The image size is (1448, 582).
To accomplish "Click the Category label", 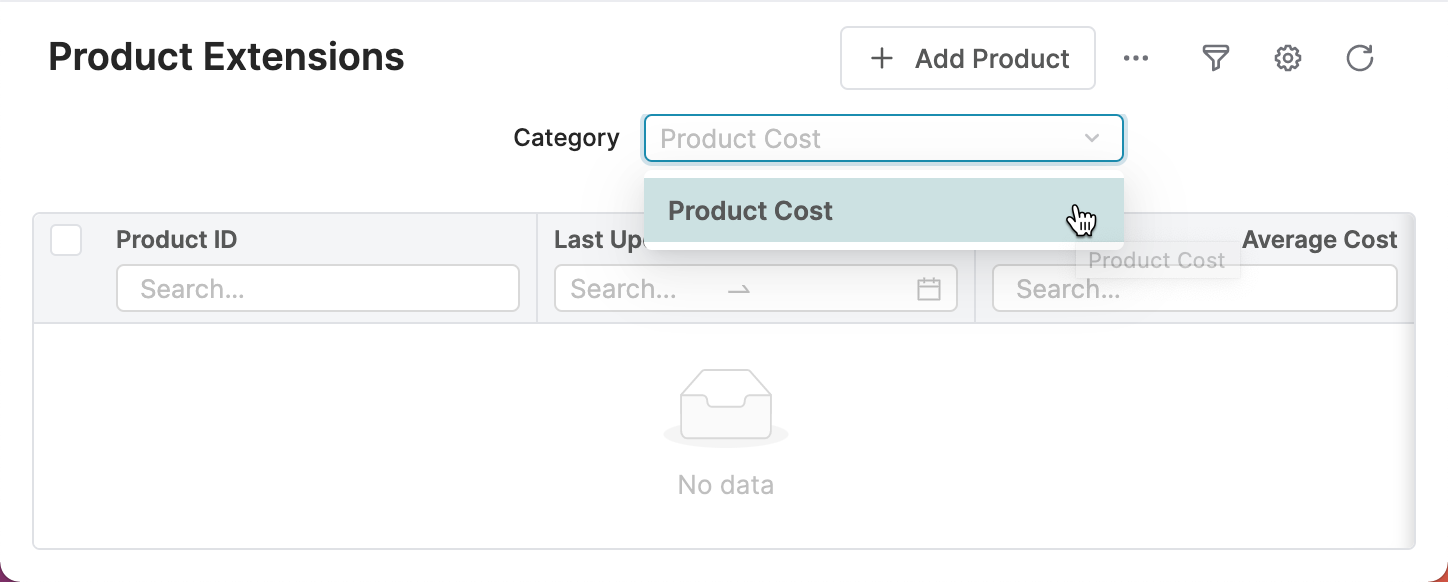I will (x=566, y=137).
